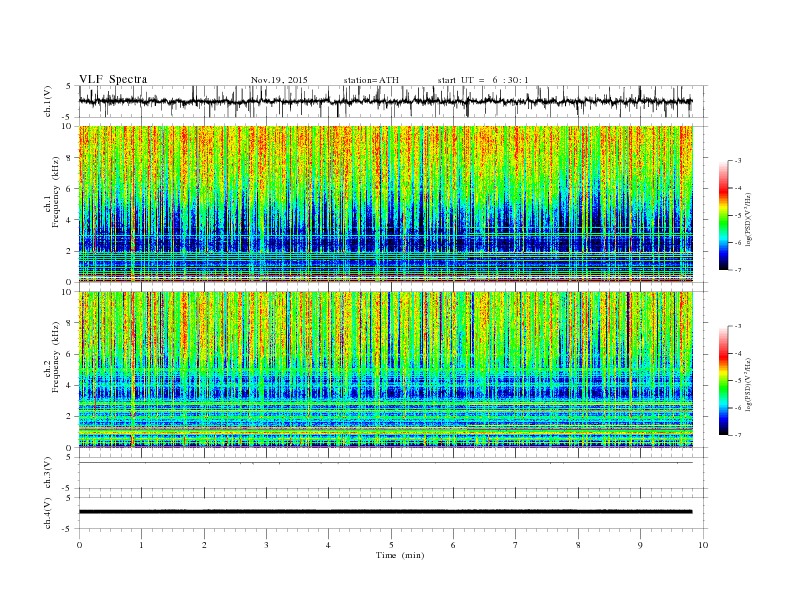This screenshot has width=792, height=612.
Task: Click the ch.1 voltage waveform trace
Action: [x=385, y=101]
